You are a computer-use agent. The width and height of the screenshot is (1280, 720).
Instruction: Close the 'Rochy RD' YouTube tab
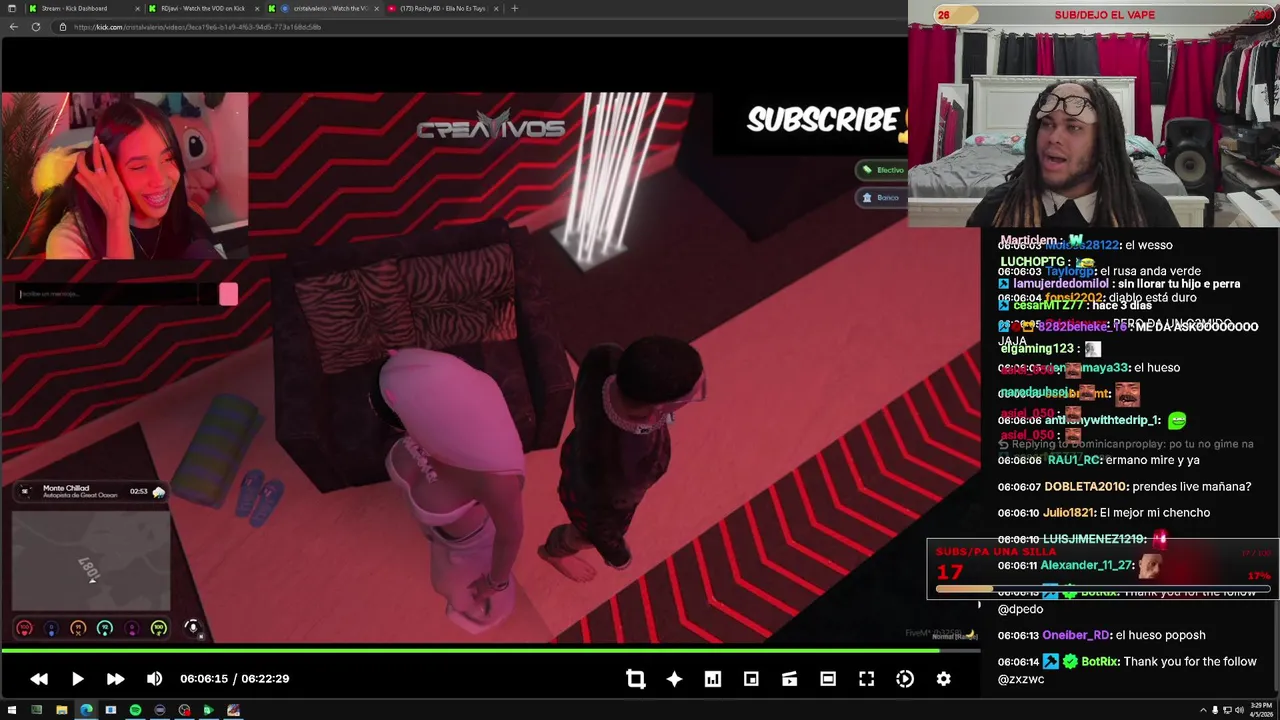(496, 8)
